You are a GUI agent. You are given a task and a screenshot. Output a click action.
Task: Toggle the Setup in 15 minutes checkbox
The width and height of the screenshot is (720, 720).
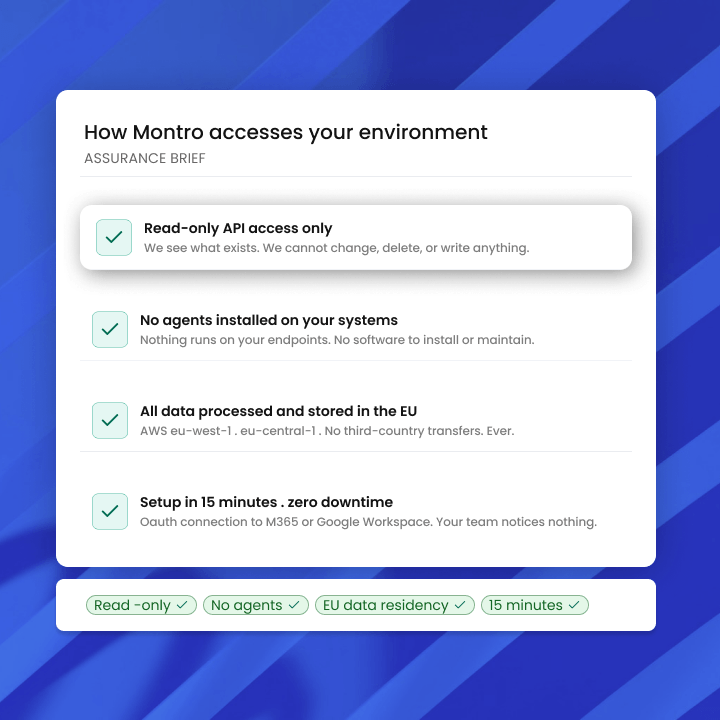[110, 511]
